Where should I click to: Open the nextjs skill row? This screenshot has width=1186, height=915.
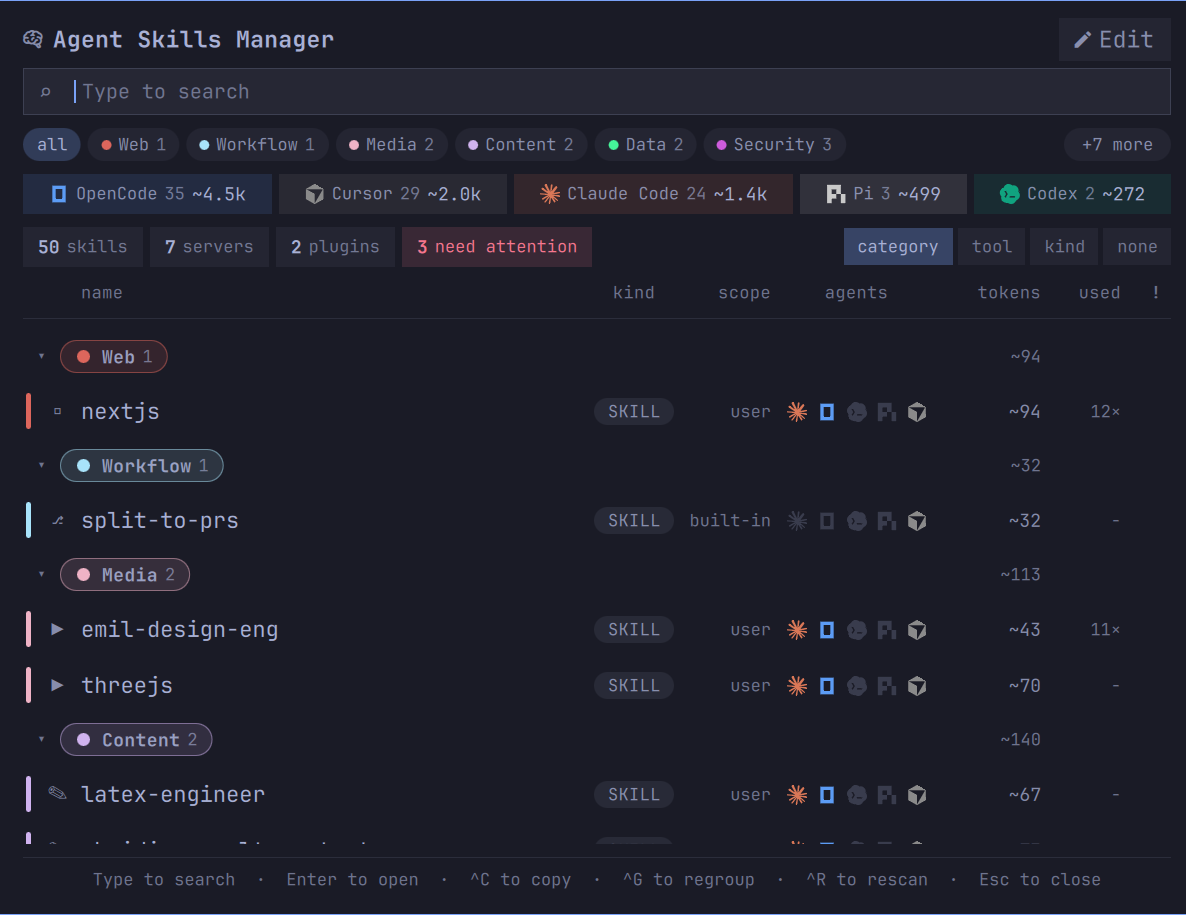[597, 411]
